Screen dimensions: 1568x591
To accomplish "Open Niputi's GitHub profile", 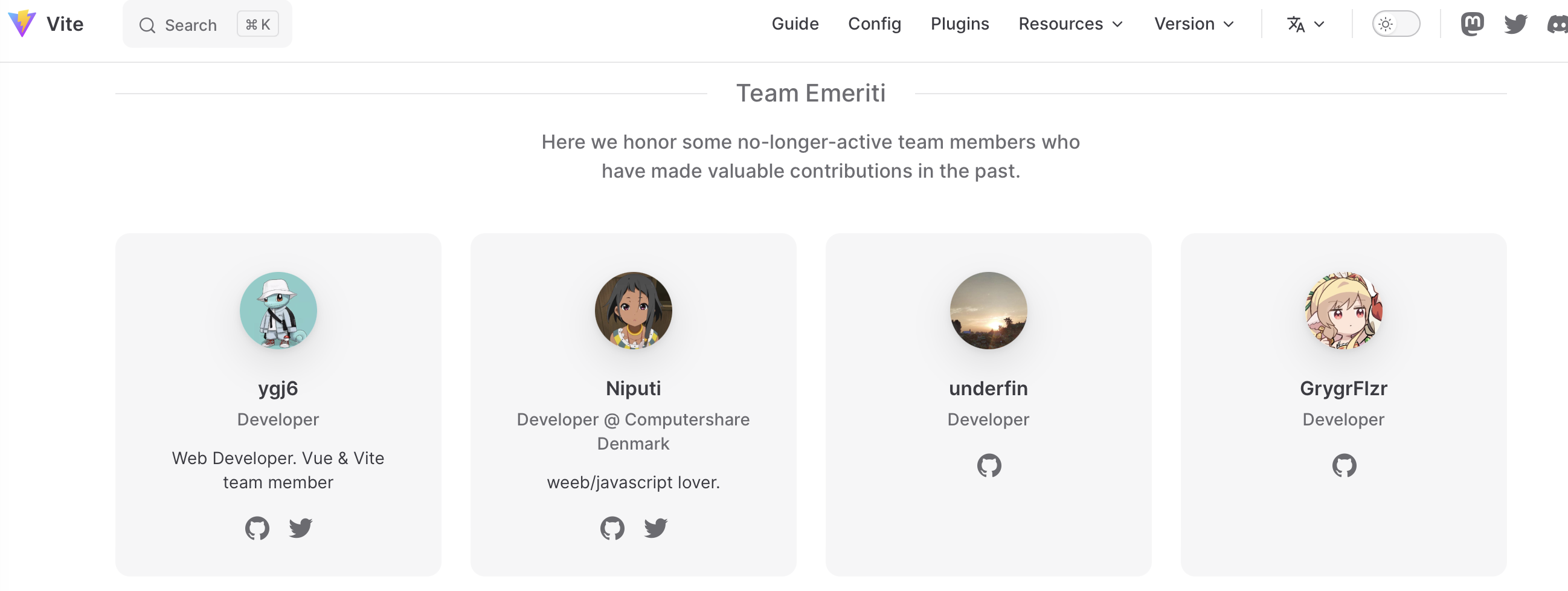I will (612, 528).
